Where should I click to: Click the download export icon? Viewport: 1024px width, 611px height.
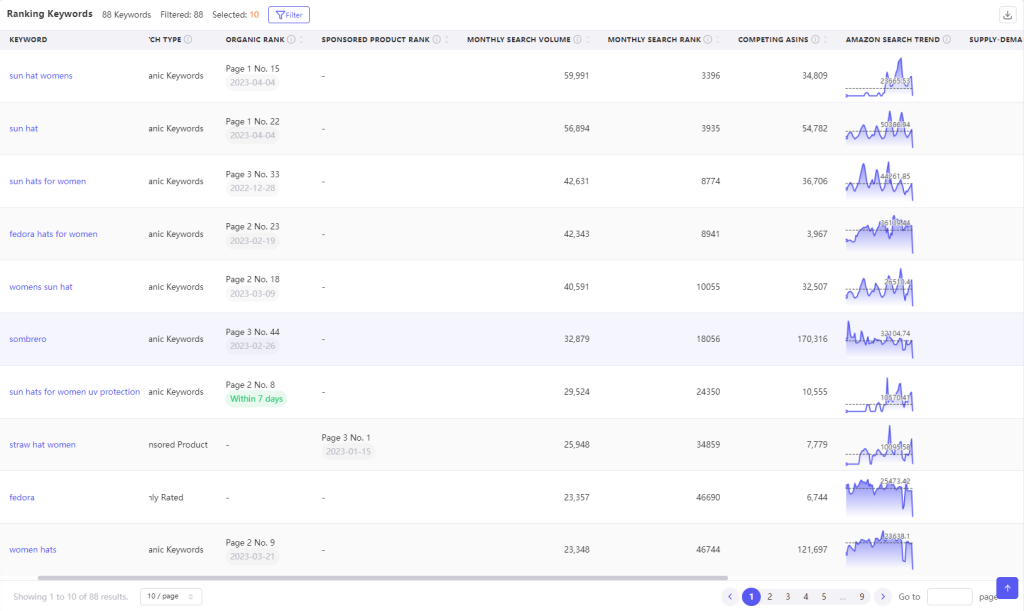pos(1007,15)
